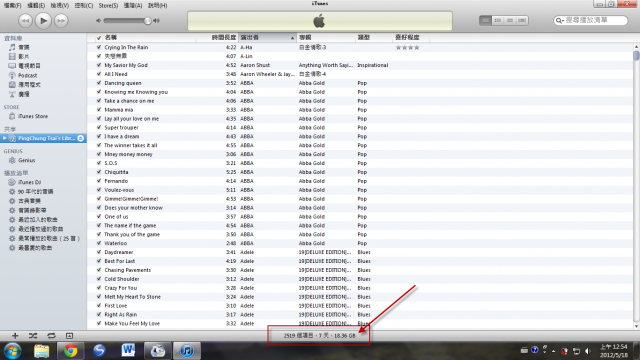Create a new playlist with plus button
Viewport: 640px width, 360px height.
[x=15, y=336]
